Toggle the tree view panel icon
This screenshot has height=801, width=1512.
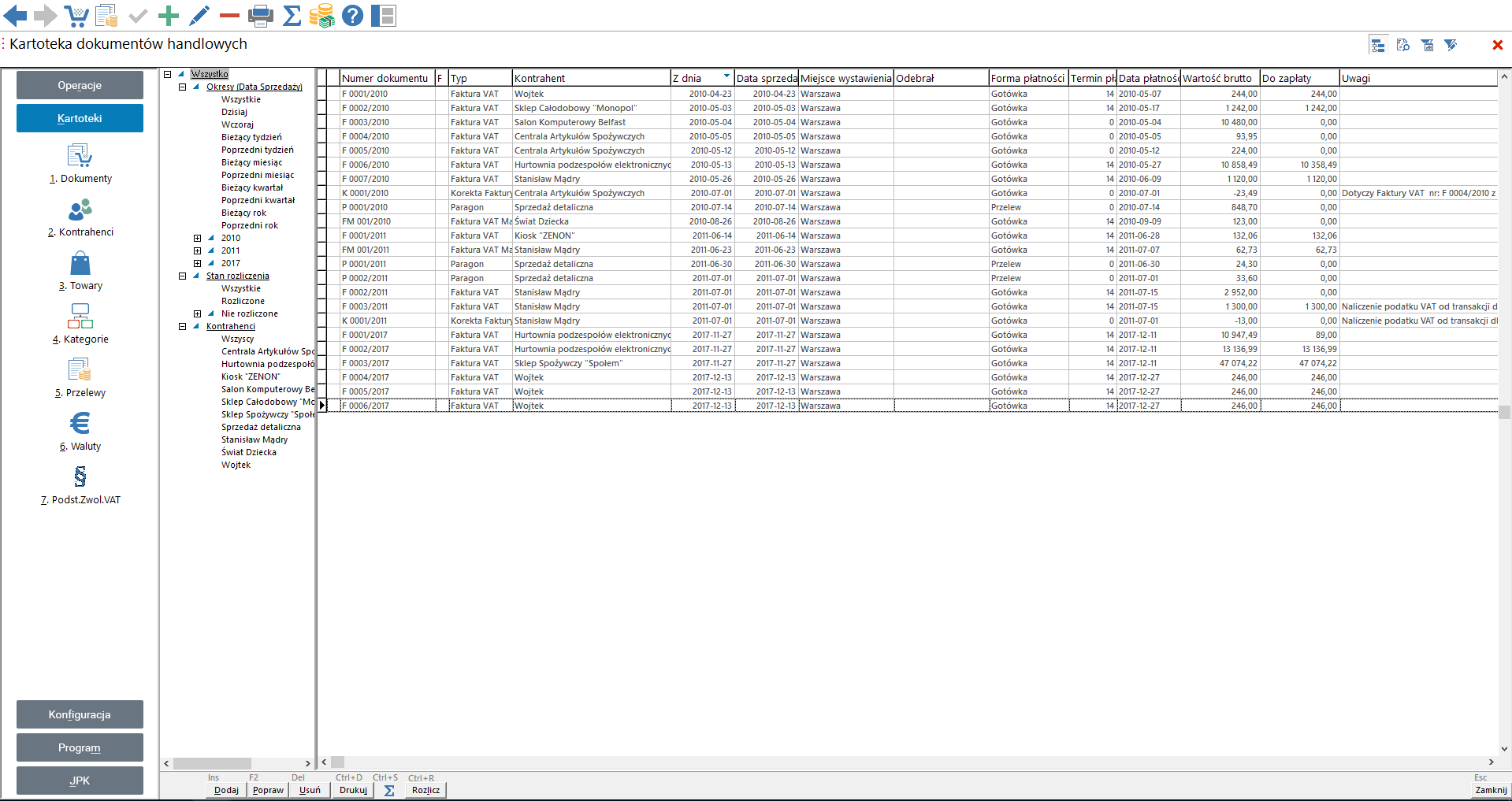coord(1378,46)
